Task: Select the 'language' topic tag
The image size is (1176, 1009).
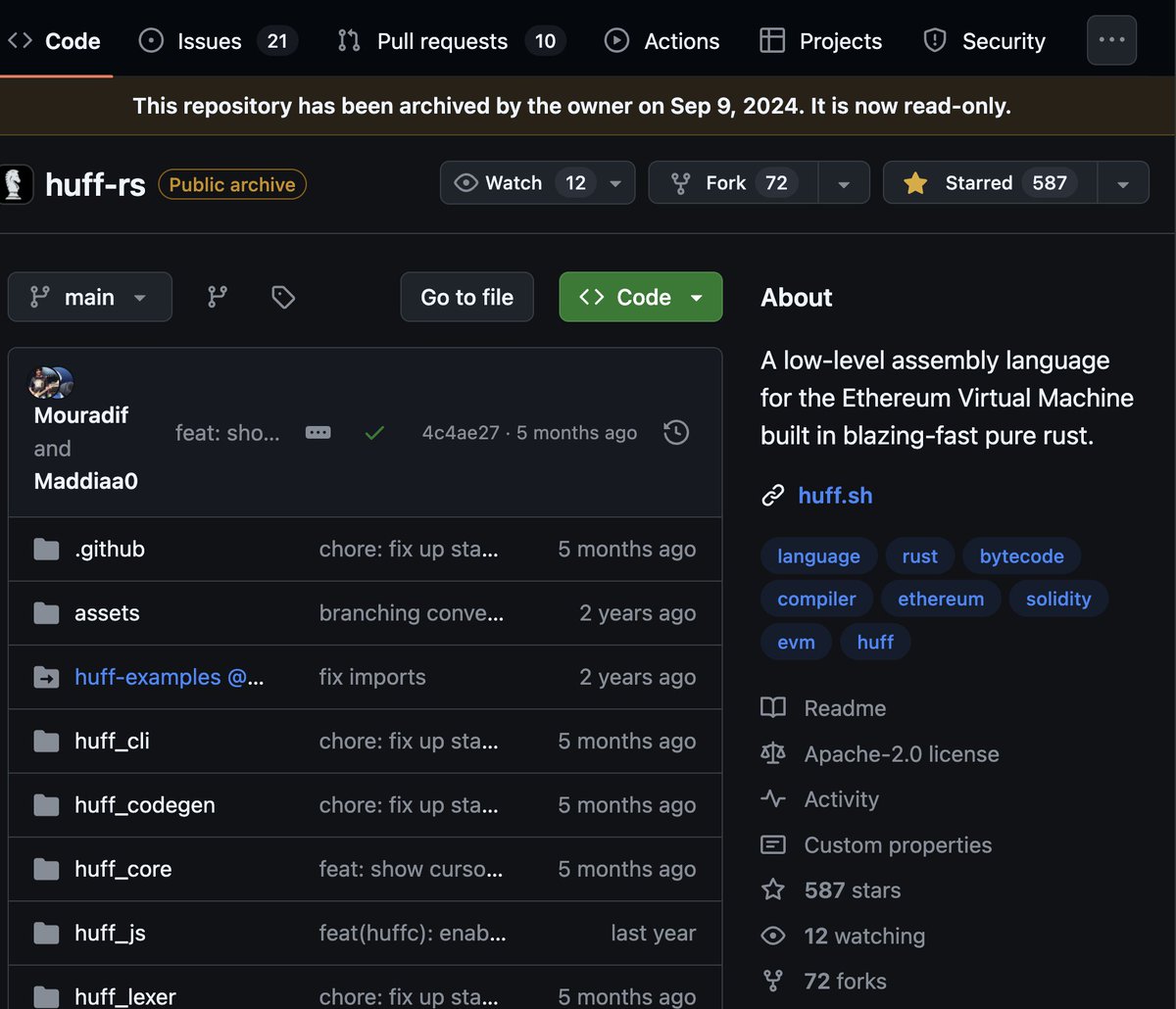Action: pos(818,556)
